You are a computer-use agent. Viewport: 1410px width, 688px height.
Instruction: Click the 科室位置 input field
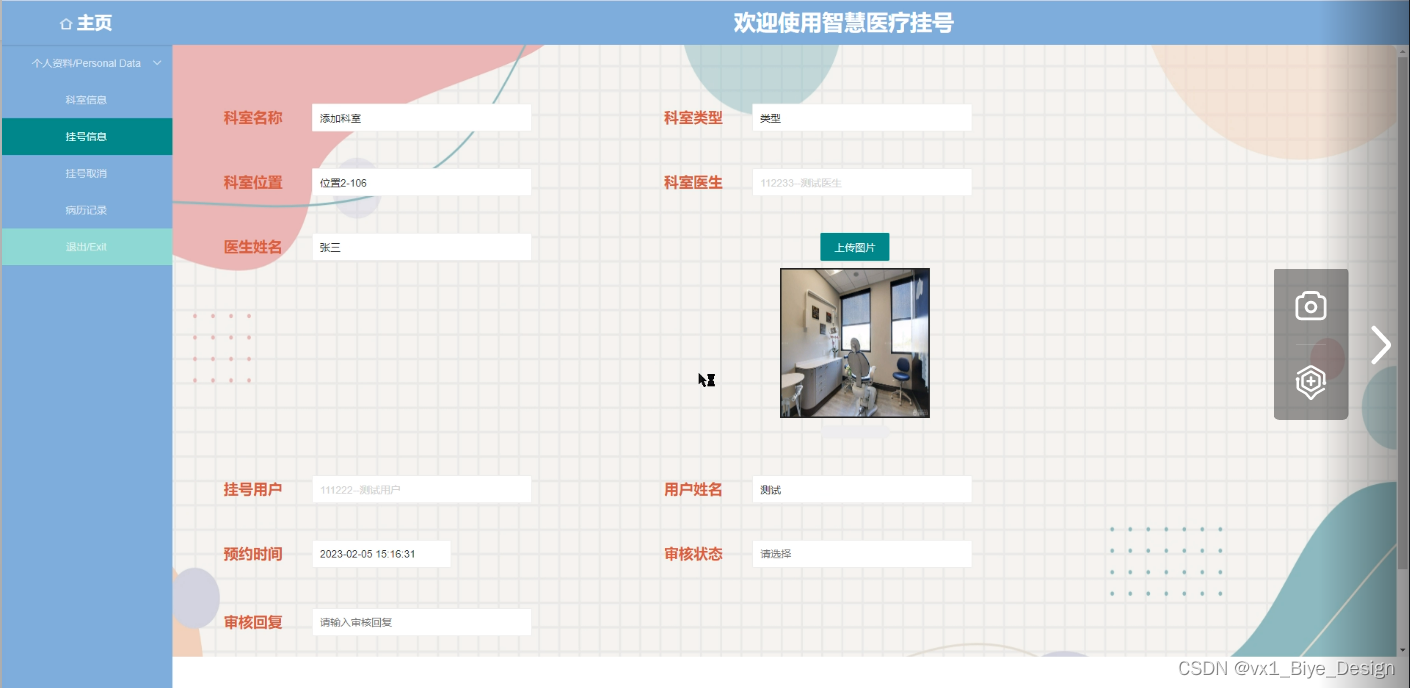pyautogui.click(x=421, y=183)
